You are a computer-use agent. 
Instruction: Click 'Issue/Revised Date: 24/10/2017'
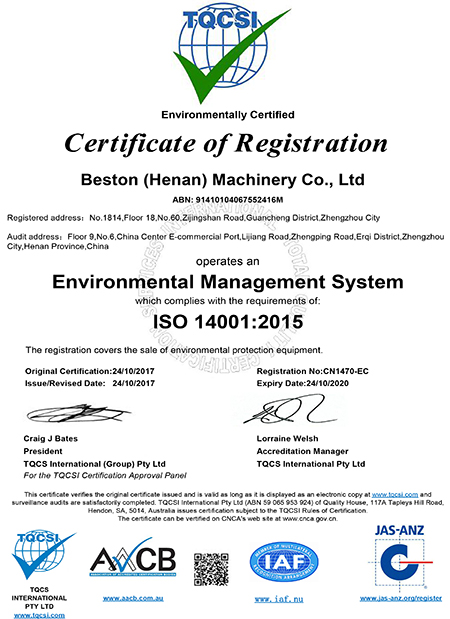[90, 383]
